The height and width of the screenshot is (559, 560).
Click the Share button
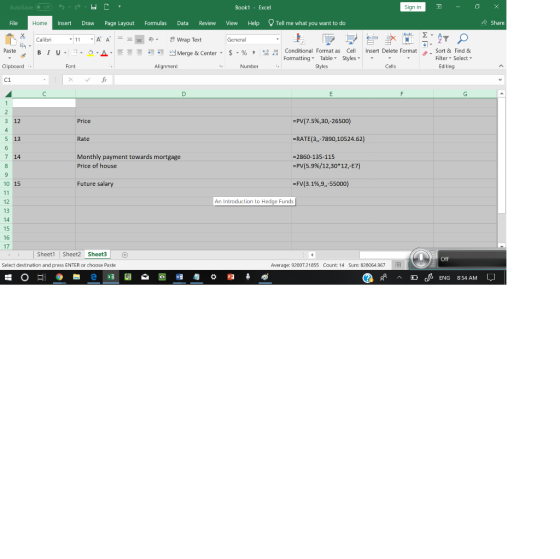[x=493, y=23]
